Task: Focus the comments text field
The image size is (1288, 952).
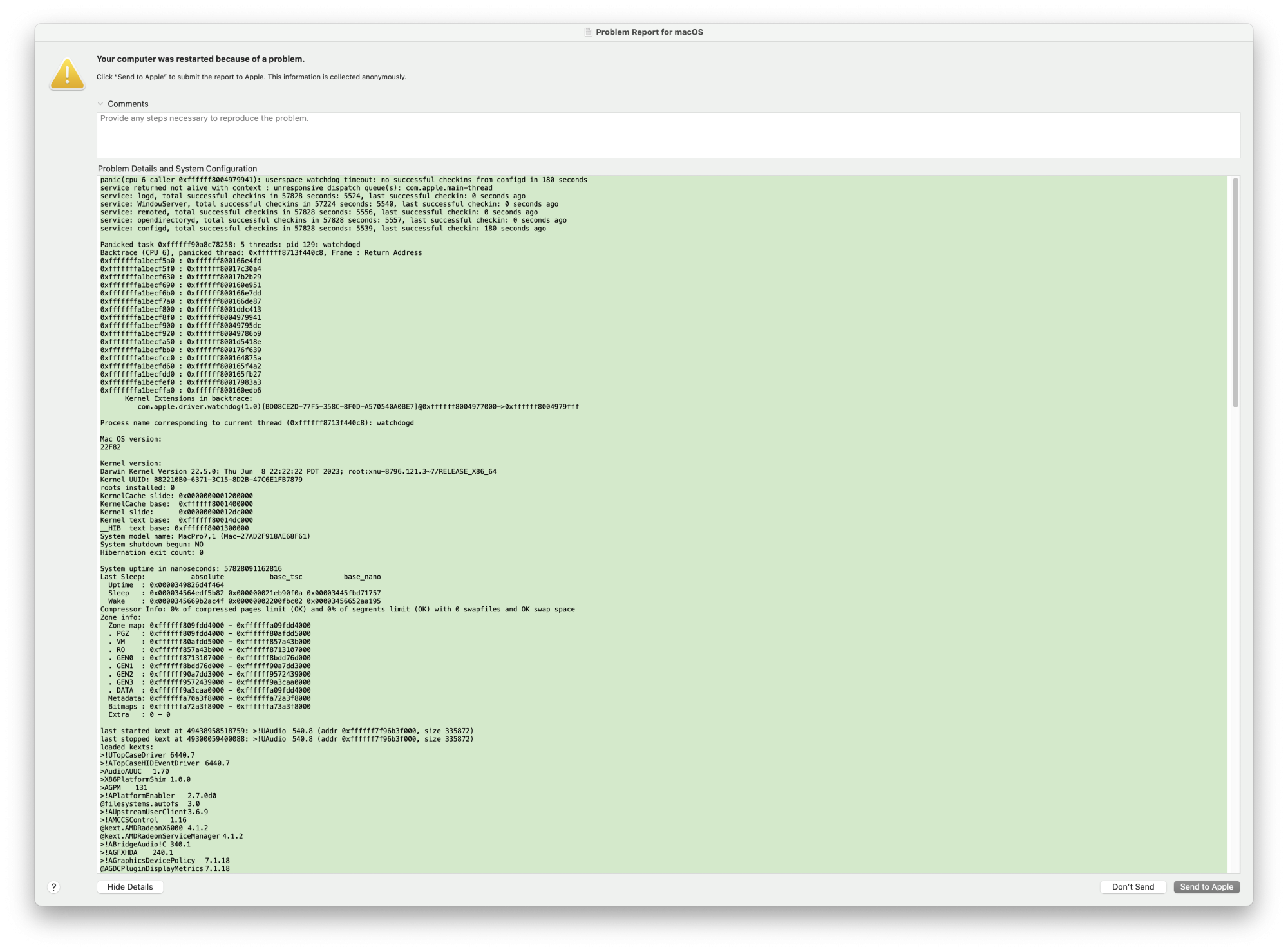Action: [667, 136]
